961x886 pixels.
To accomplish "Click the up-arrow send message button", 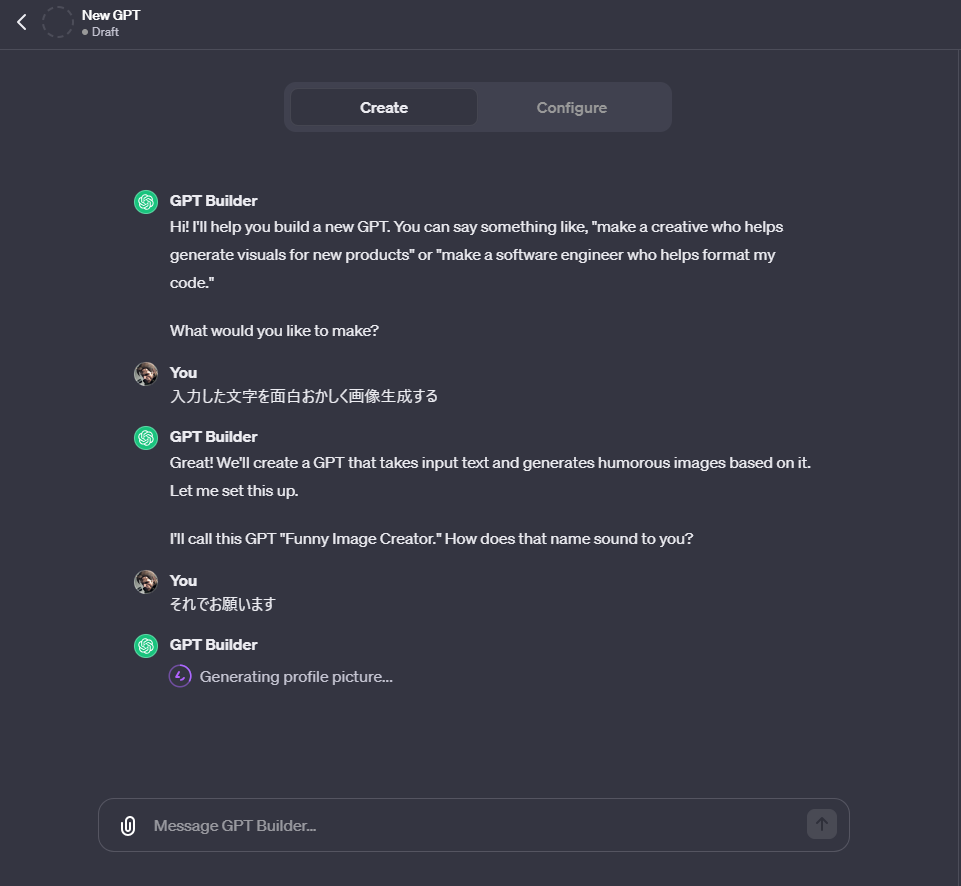I will pyautogui.click(x=822, y=824).
